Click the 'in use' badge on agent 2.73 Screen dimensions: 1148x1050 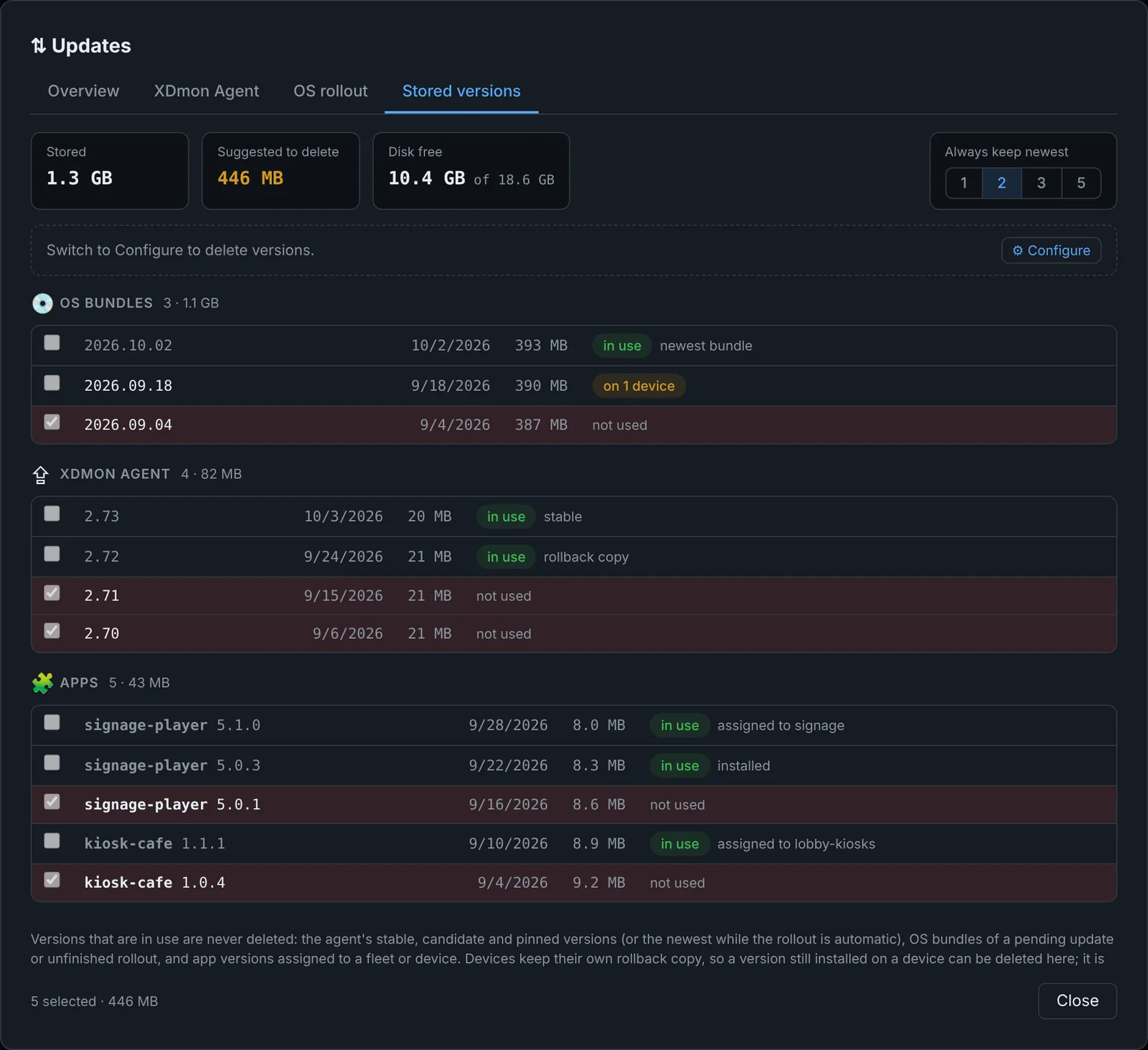(506, 516)
